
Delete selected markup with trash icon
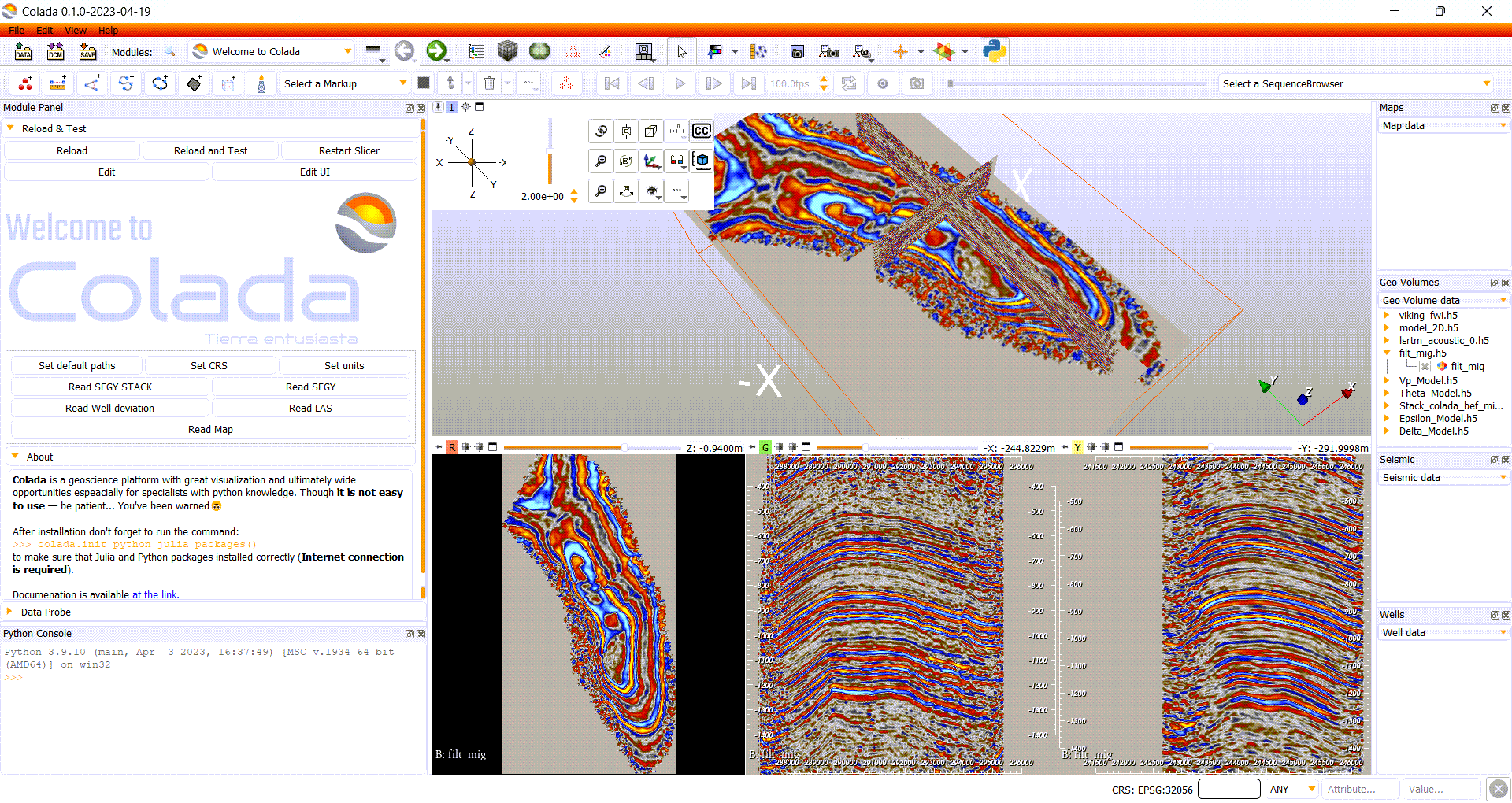click(489, 83)
